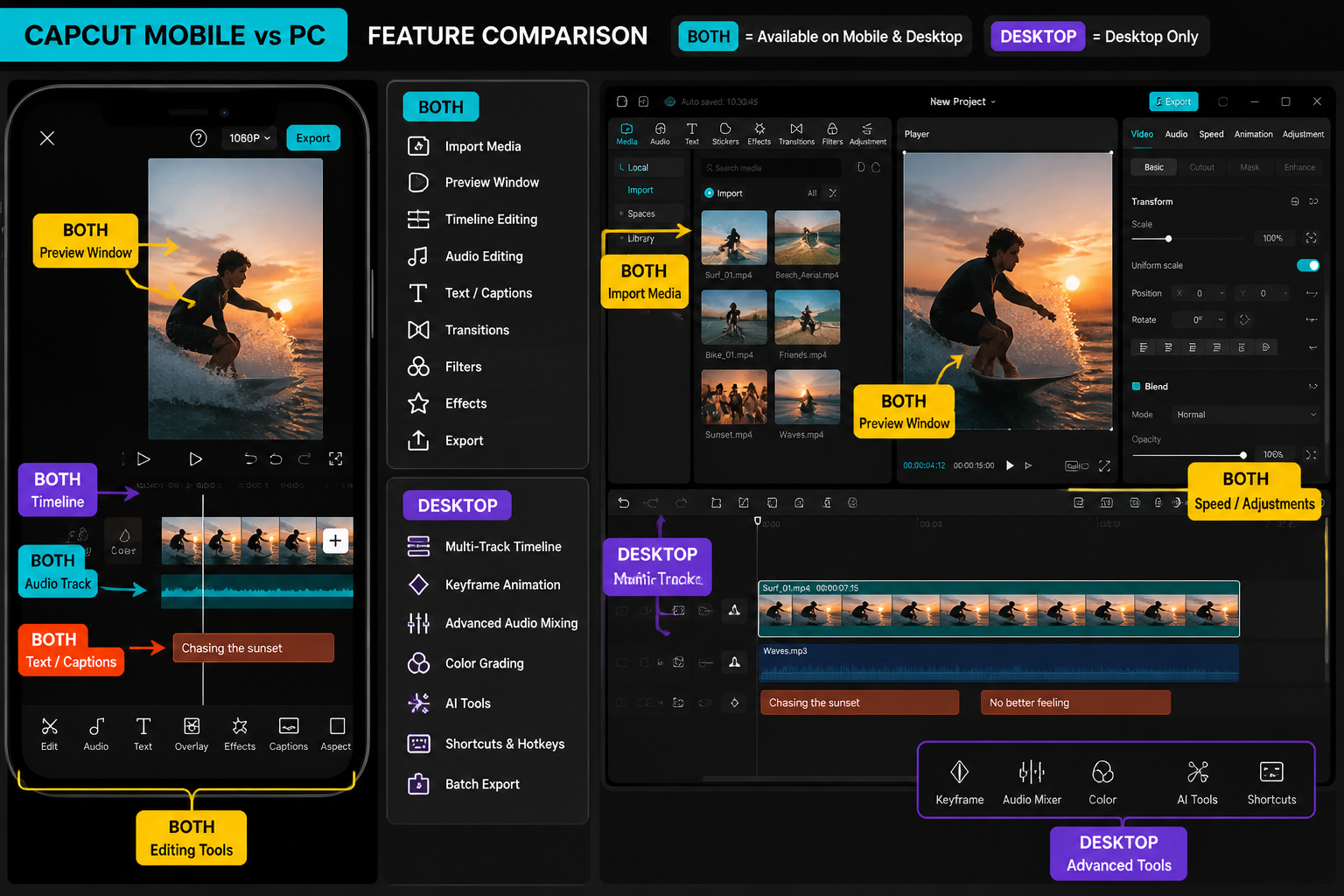Open AI Tools in the advanced tools bar
This screenshot has height=896, width=1344.
pyautogui.click(x=1197, y=782)
